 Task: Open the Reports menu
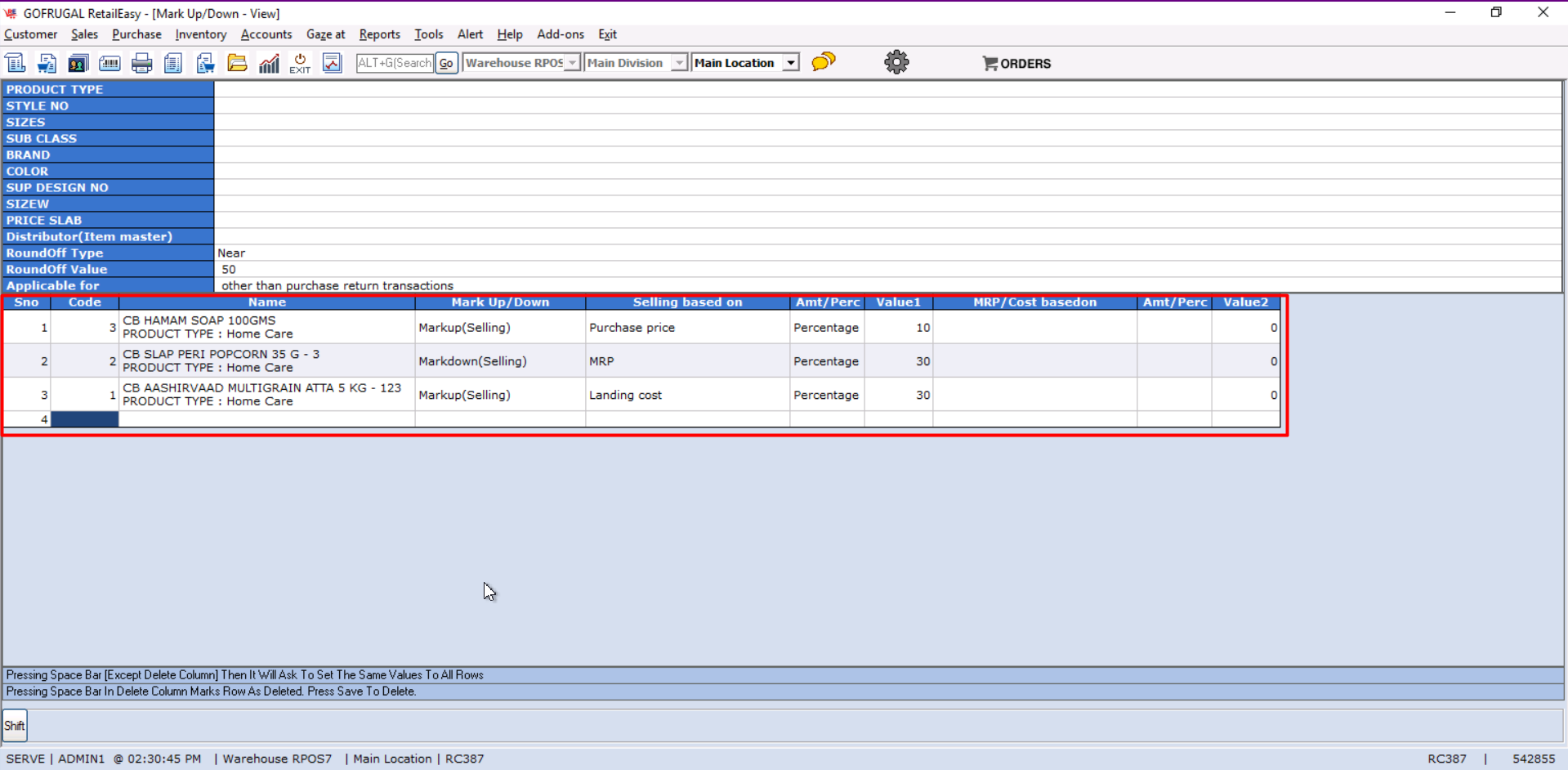click(x=380, y=34)
